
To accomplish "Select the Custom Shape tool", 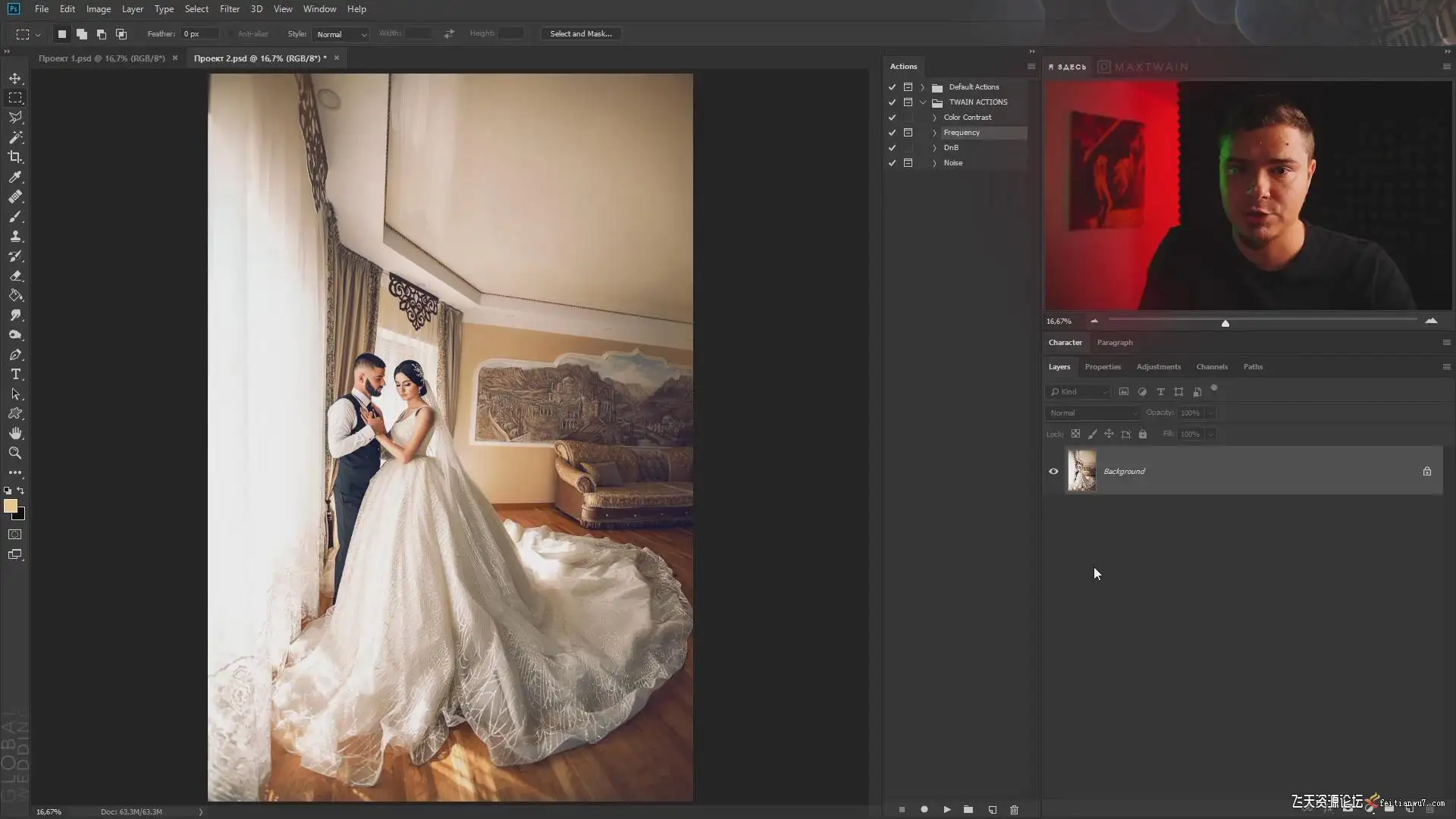I will [x=15, y=413].
